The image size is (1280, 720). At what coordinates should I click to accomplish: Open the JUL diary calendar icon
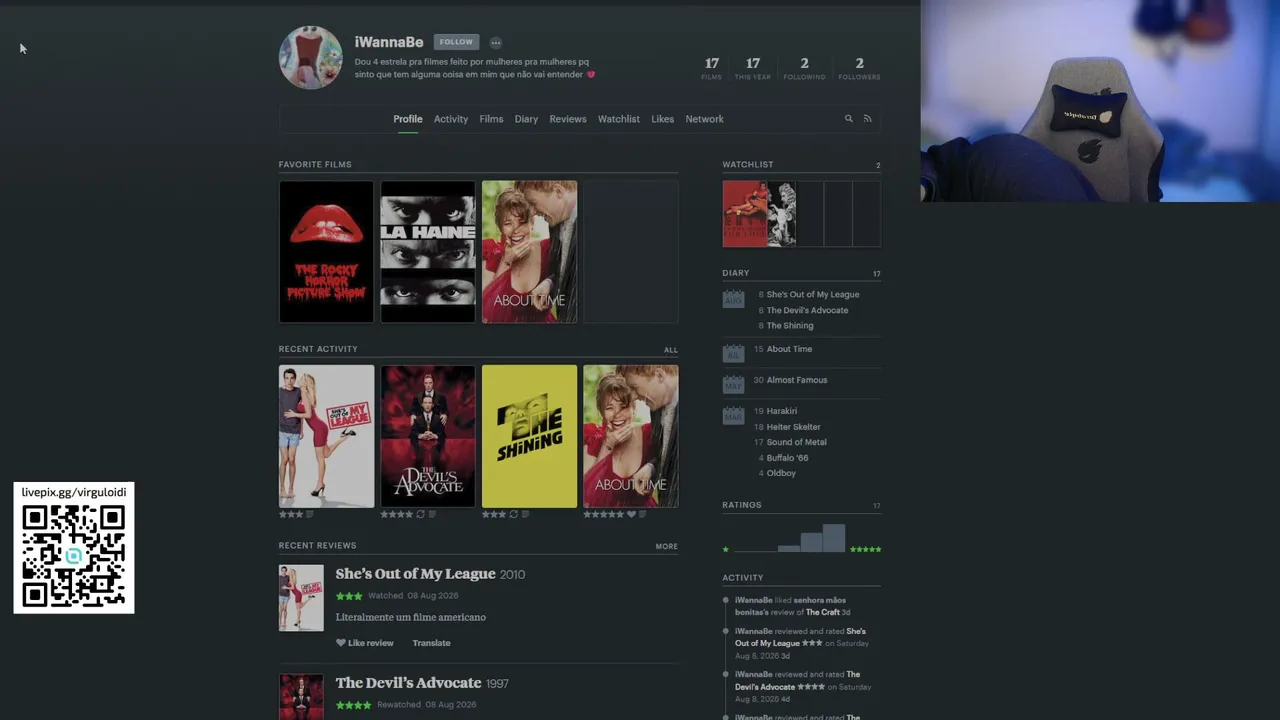(x=734, y=353)
